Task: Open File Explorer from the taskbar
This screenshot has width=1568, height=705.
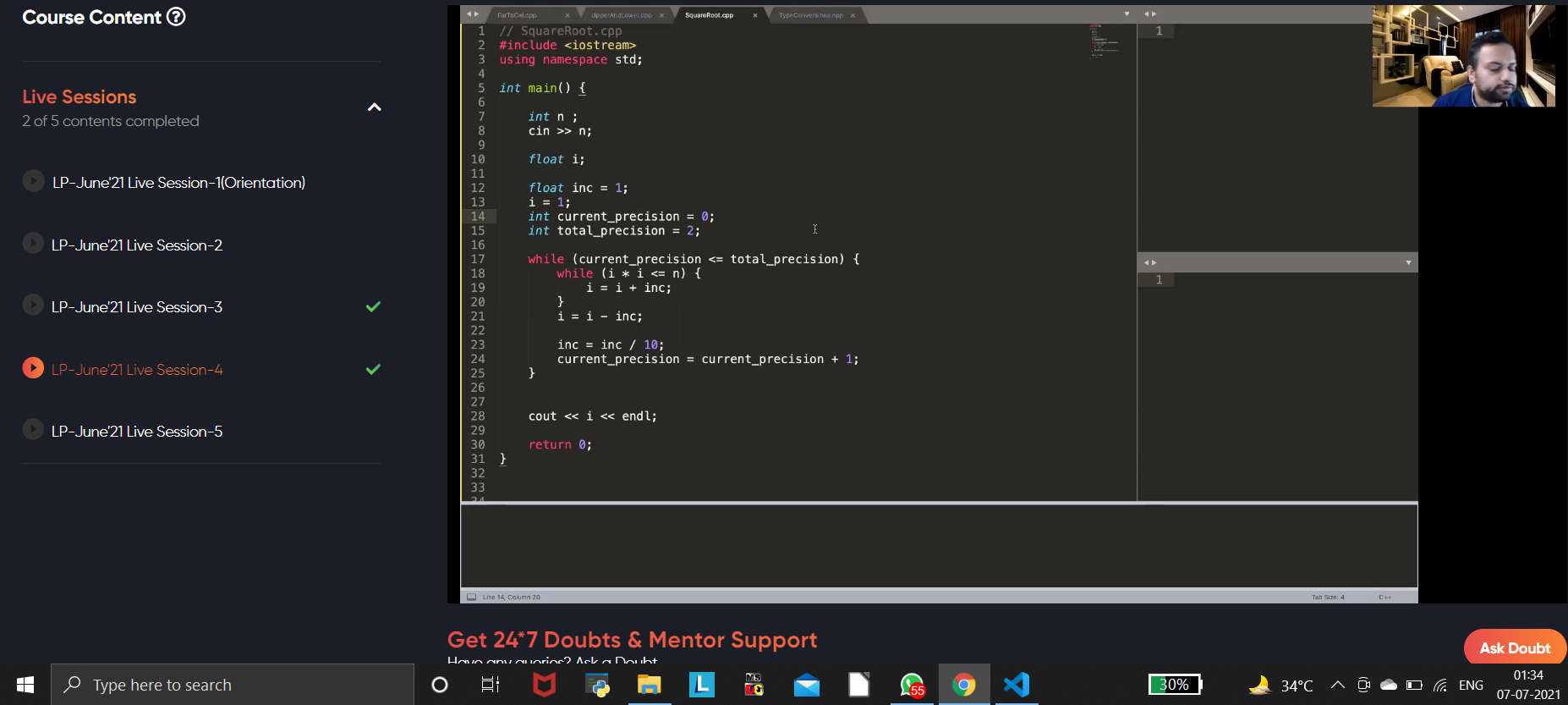Action: (x=649, y=685)
